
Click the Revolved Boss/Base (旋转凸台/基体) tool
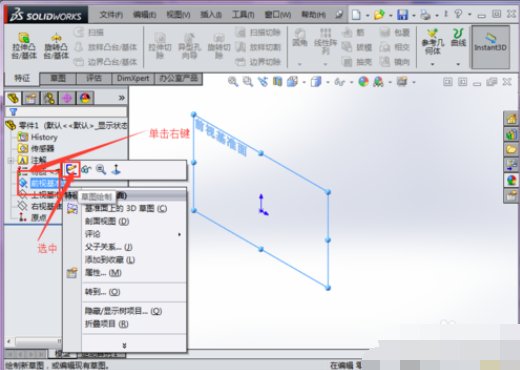click(x=56, y=46)
